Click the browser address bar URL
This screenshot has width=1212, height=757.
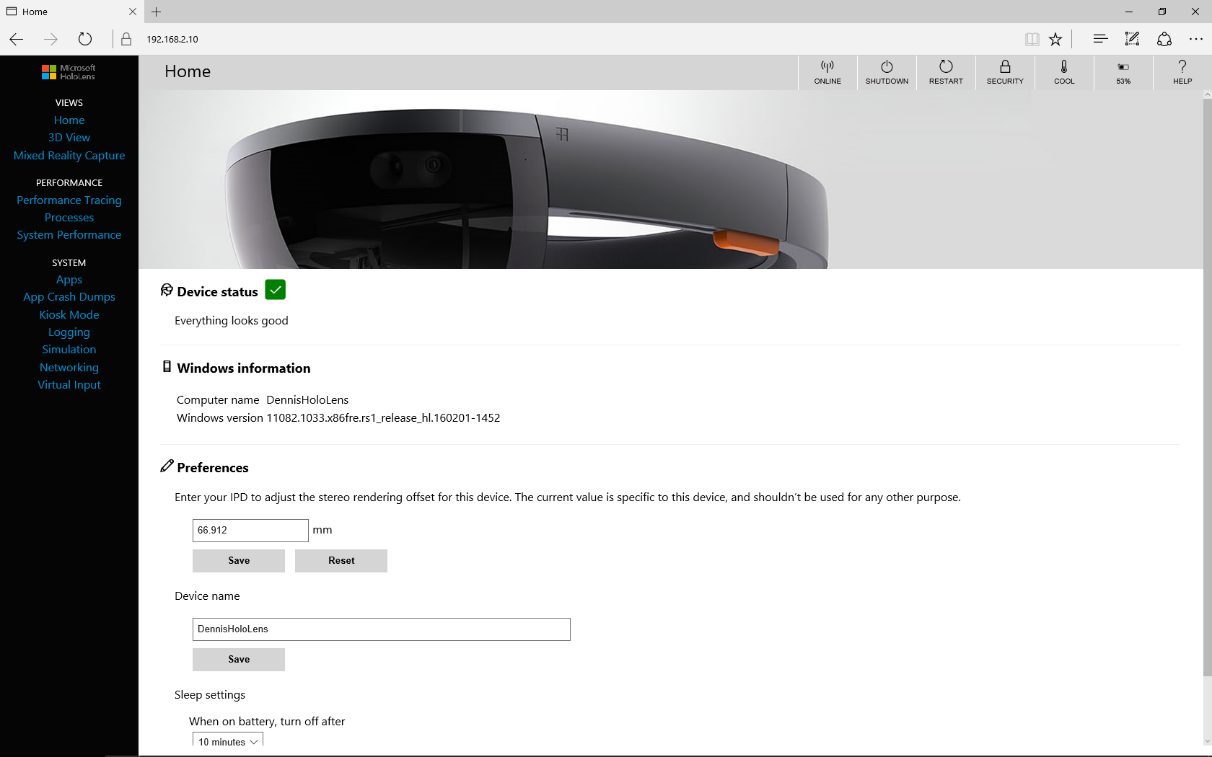pos(173,39)
